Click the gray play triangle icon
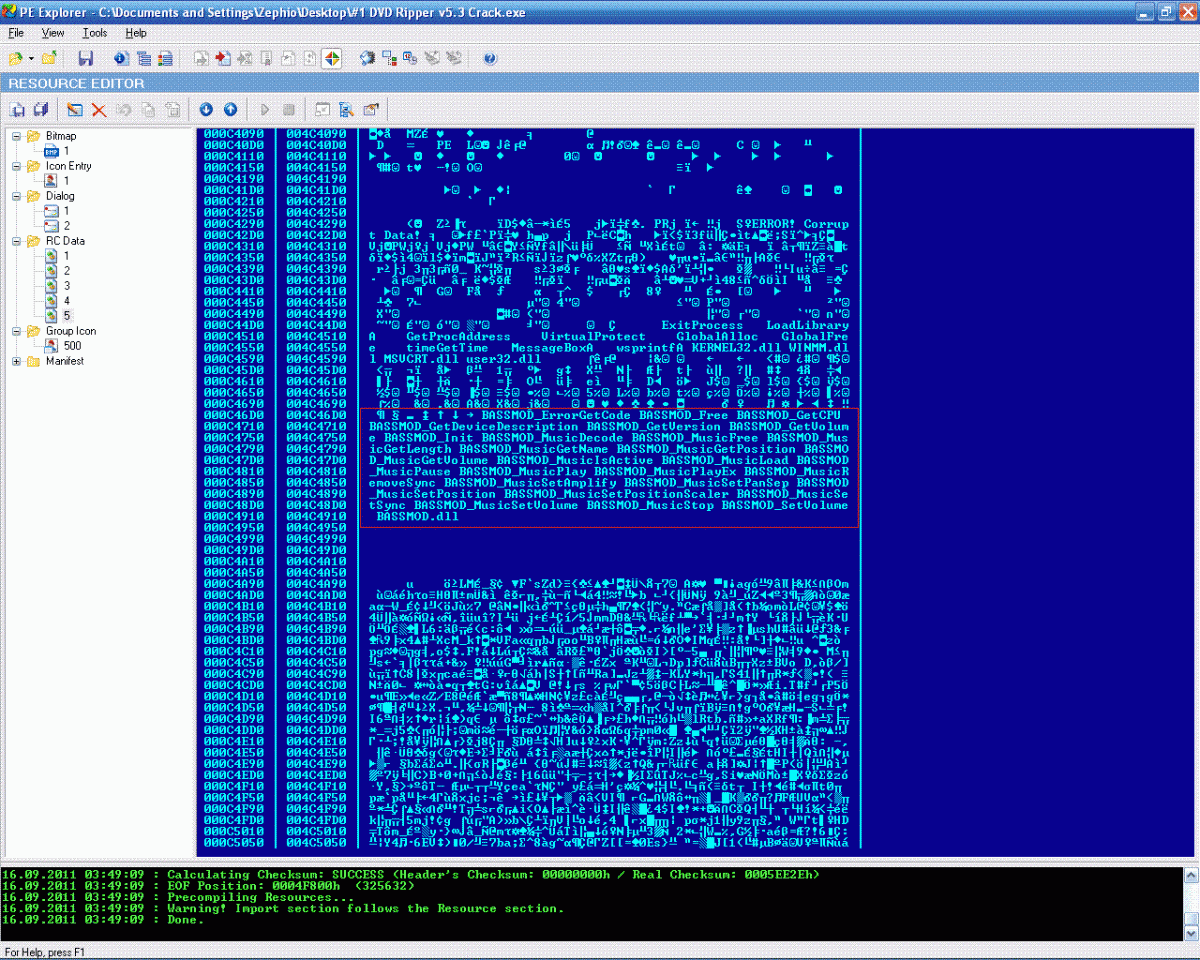 pos(265,109)
